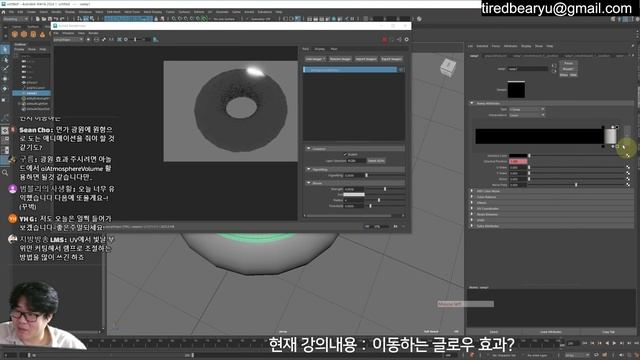Open the menu set dropdown on status line
Viewport: 640px width, 360px height.
pyautogui.click(x=15, y=19)
